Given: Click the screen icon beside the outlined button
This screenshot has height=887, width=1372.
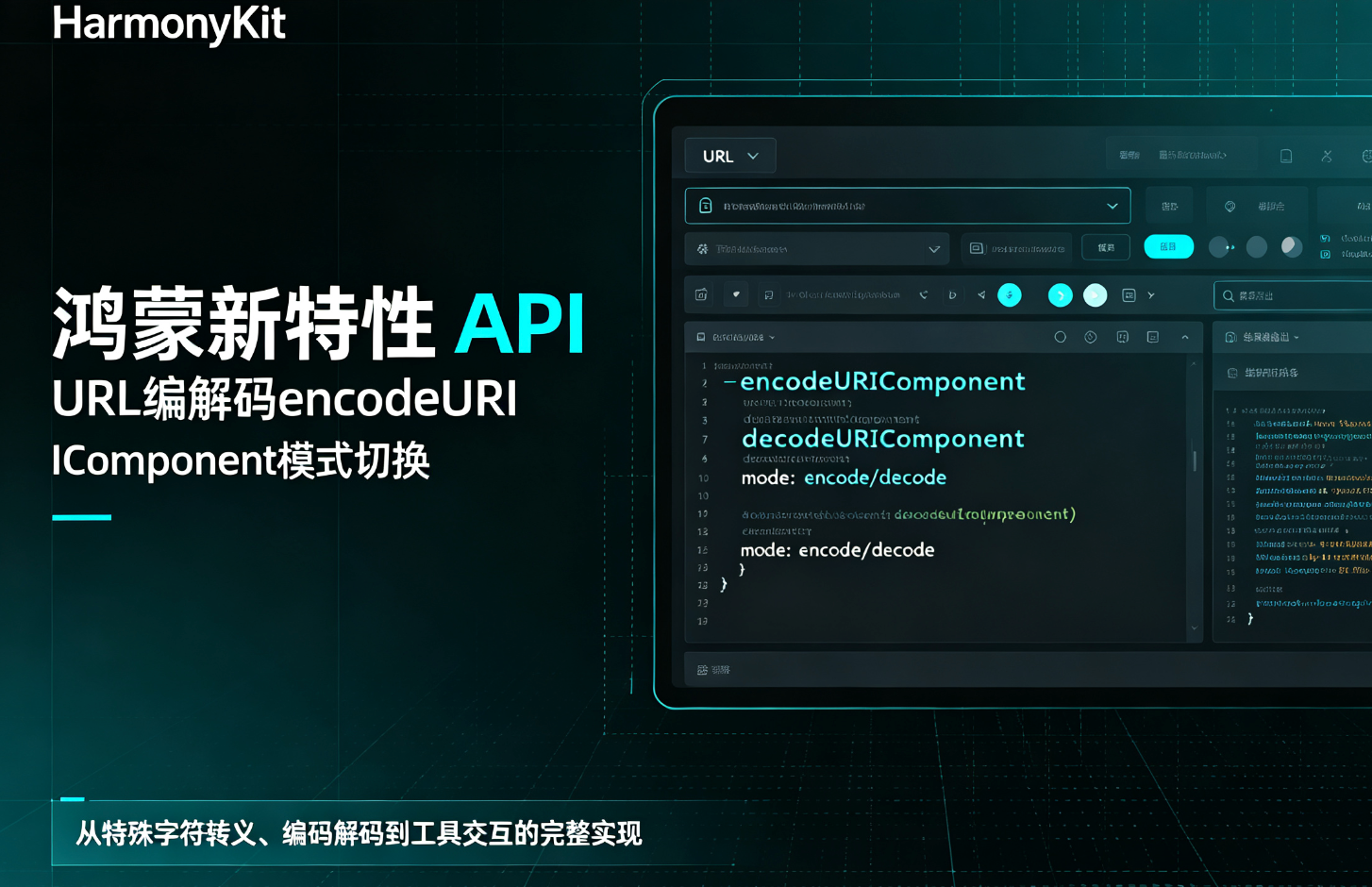Looking at the screenshot, I should pos(977,248).
